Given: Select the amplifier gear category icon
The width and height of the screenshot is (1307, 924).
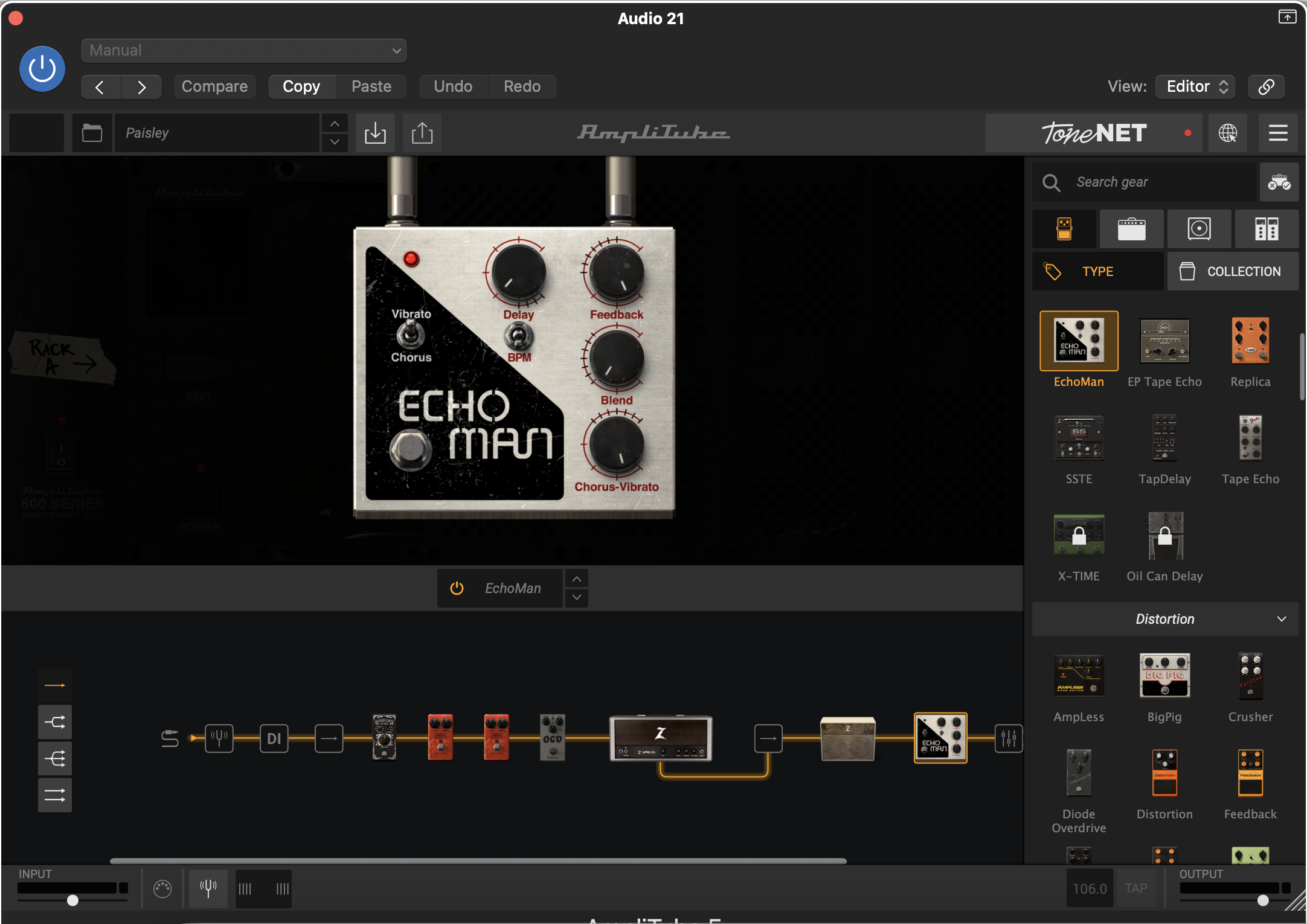Looking at the screenshot, I should click(1131, 229).
